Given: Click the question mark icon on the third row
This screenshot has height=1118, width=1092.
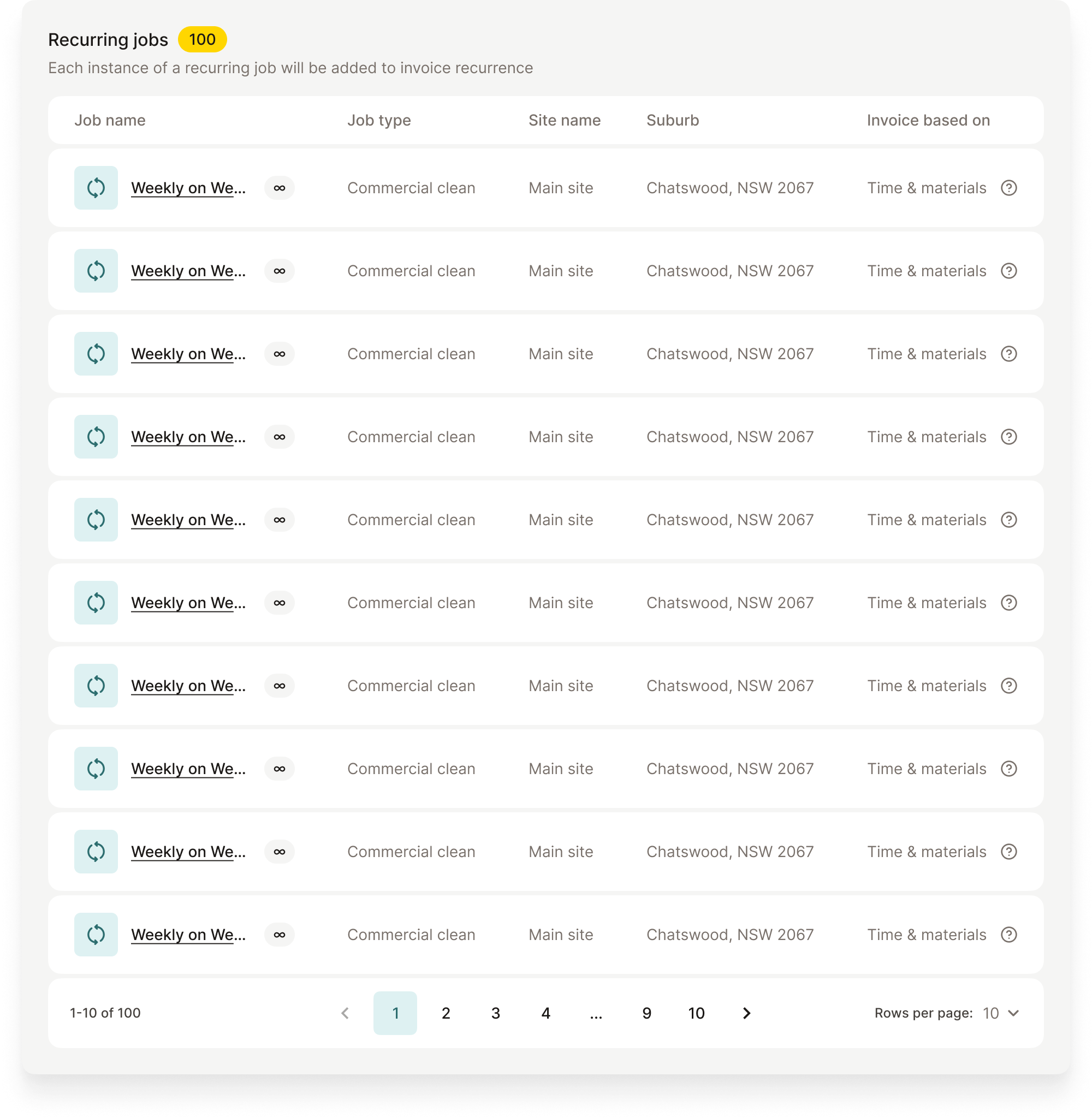Looking at the screenshot, I should click(x=1010, y=354).
